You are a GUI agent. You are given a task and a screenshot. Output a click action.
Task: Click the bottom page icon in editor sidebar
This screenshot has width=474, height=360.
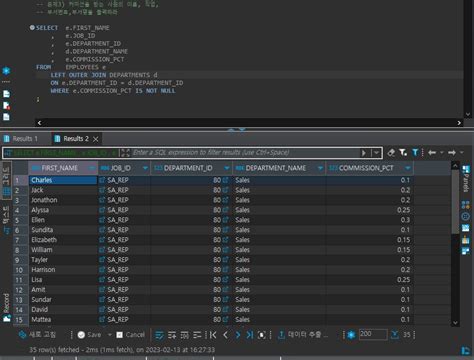(x=6, y=117)
